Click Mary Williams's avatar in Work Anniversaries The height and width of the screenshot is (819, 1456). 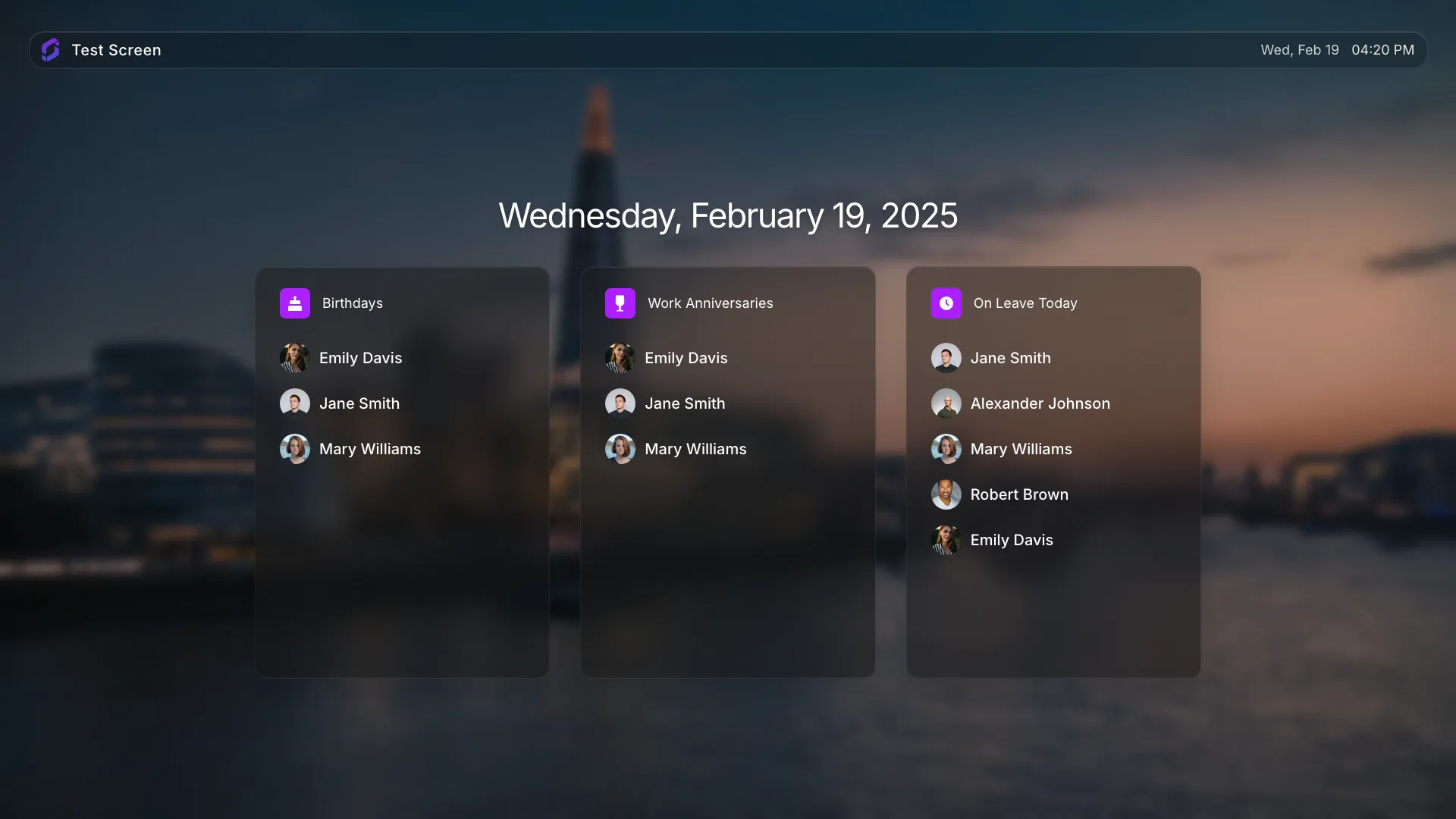(x=620, y=449)
